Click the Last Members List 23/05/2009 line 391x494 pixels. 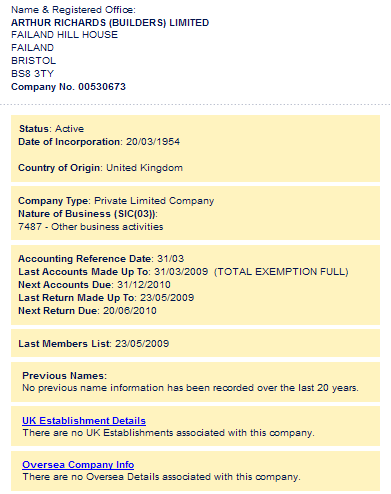(x=94, y=344)
